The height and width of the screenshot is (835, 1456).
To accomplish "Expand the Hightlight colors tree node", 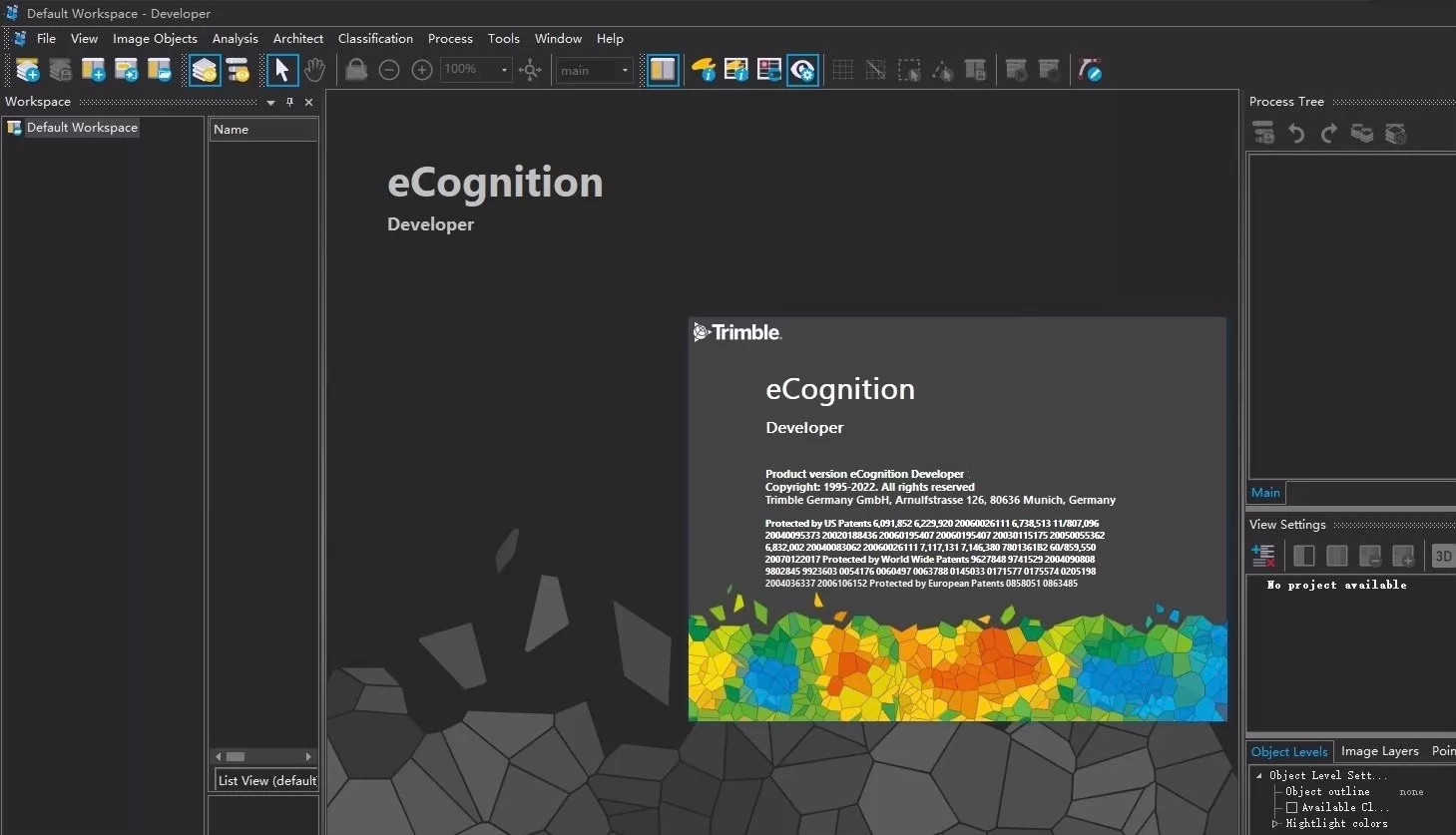I will pos(1275,823).
